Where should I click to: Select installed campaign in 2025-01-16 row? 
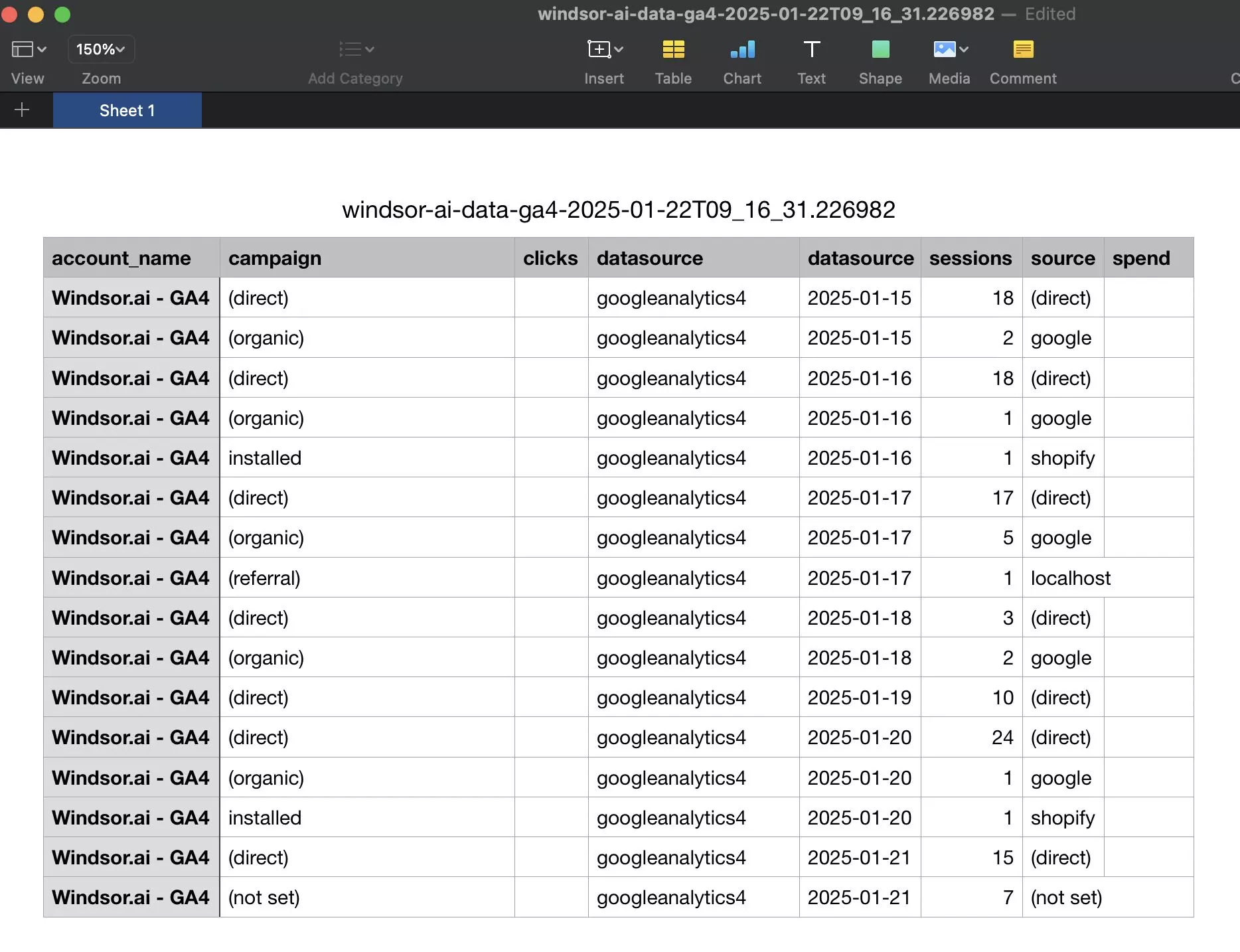point(367,457)
